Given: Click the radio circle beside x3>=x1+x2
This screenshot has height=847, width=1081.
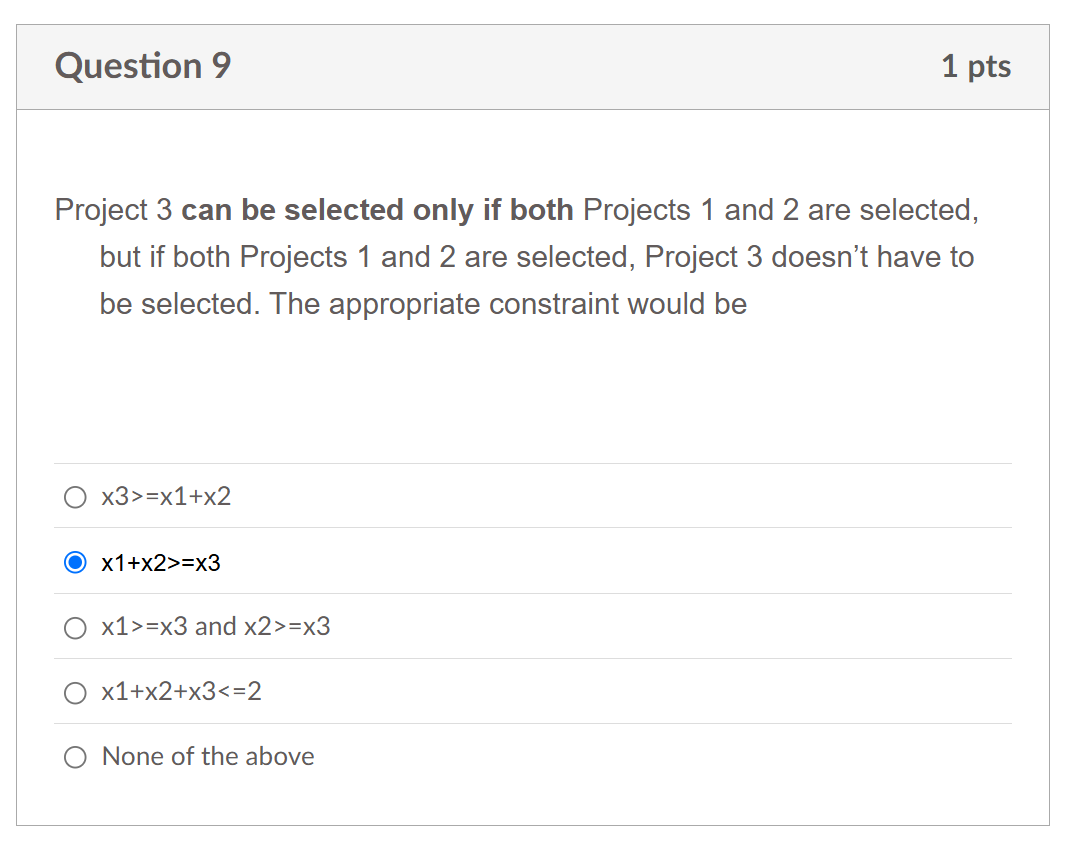Looking at the screenshot, I should click(75, 495).
